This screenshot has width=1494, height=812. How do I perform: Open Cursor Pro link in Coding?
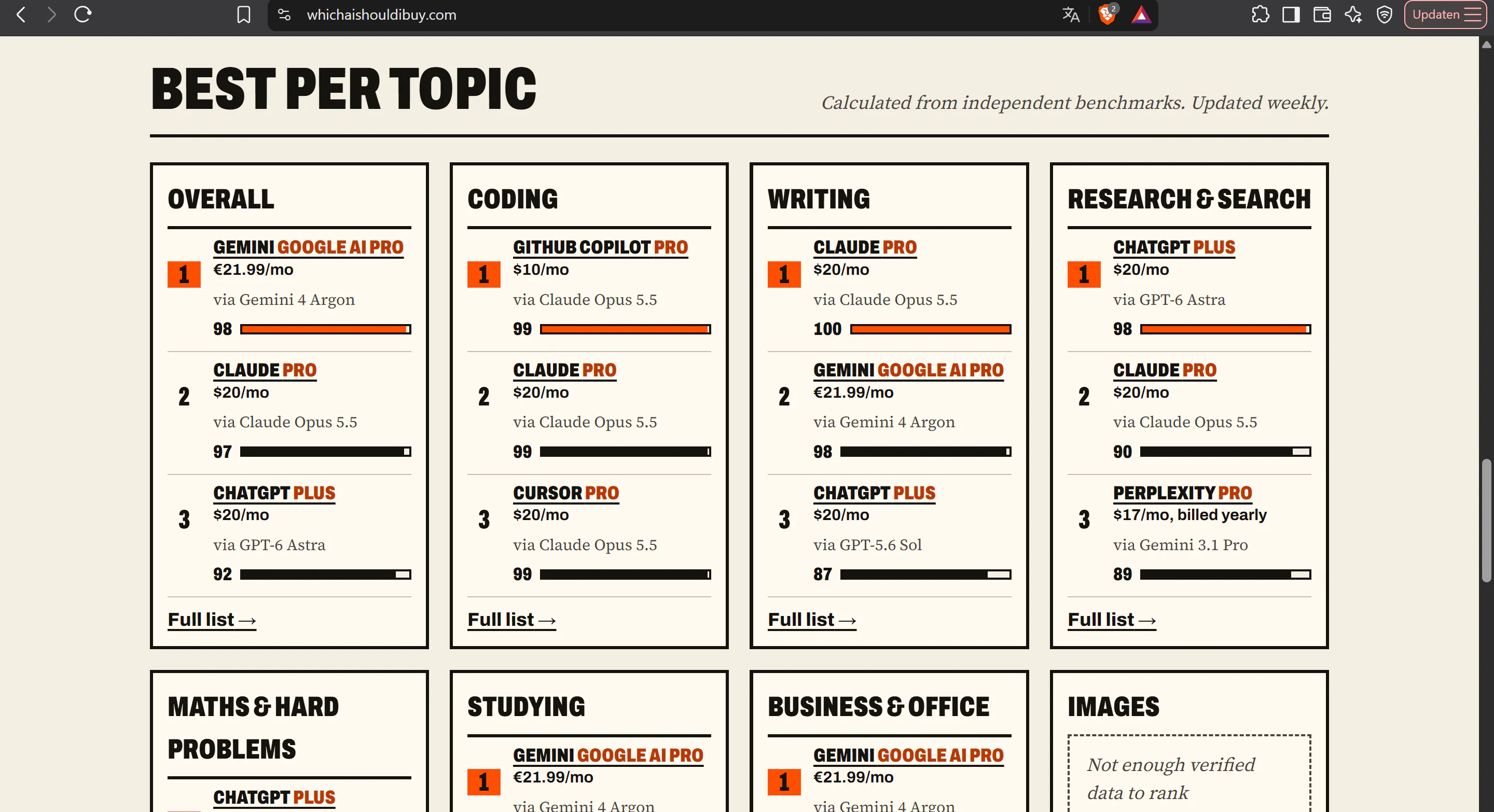566,493
